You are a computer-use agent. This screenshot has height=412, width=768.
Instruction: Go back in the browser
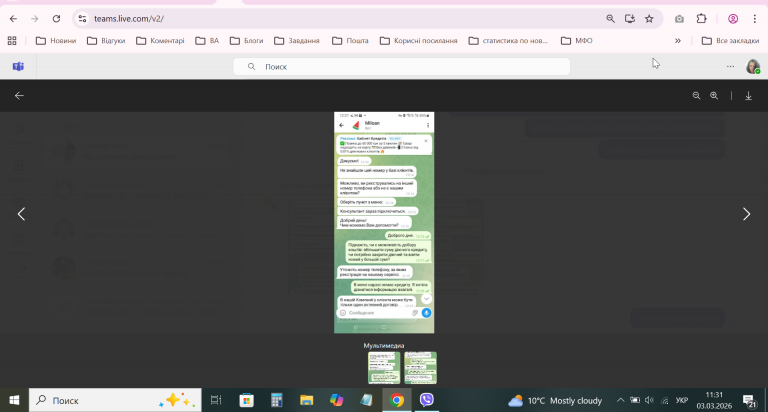[x=13, y=19]
